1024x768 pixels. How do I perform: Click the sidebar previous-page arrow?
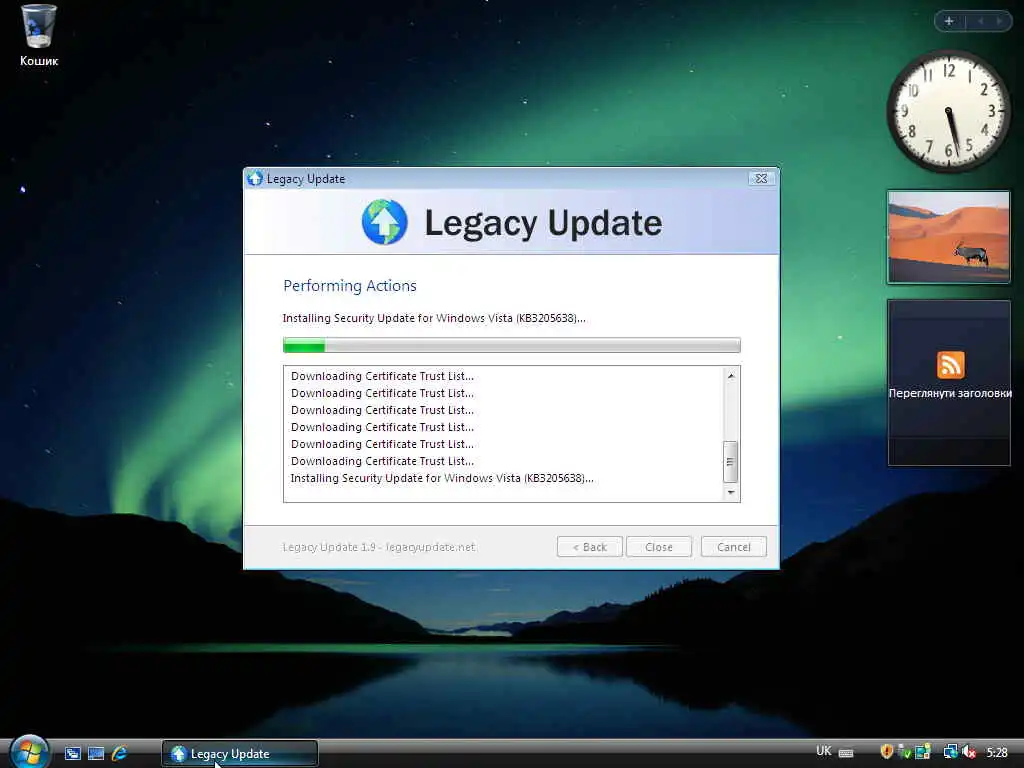pos(980,22)
